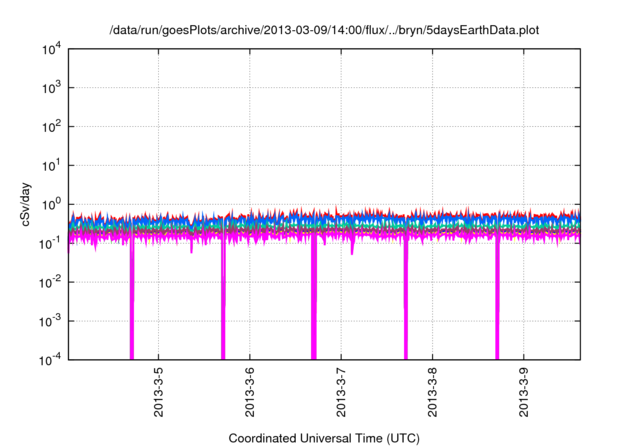Image resolution: width=640 pixels, height=448 pixels.
Task: Click the 2013-3-9 date tick label
Action: [524, 392]
